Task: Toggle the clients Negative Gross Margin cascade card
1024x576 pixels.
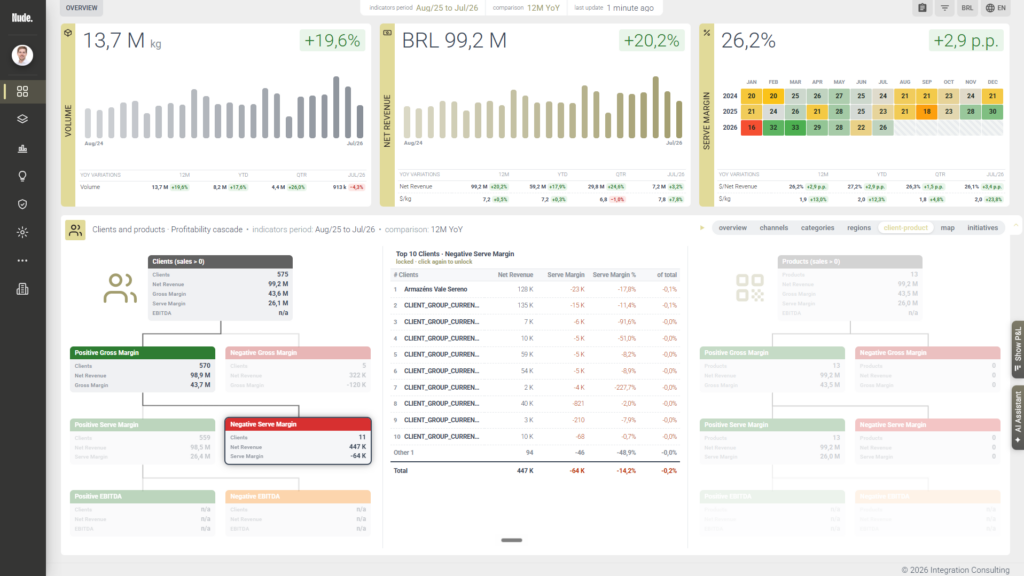Action: point(298,369)
